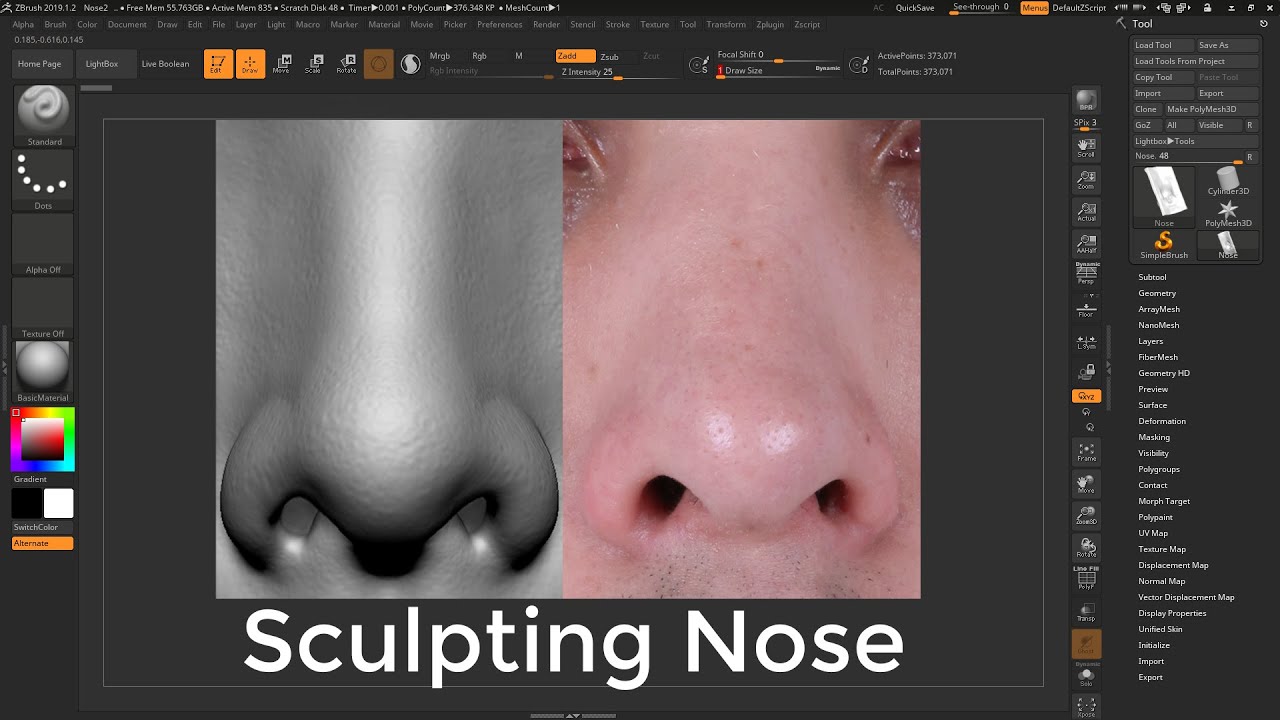Click the BPR render icon
The width and height of the screenshot is (1280, 720).
pyautogui.click(x=1086, y=101)
